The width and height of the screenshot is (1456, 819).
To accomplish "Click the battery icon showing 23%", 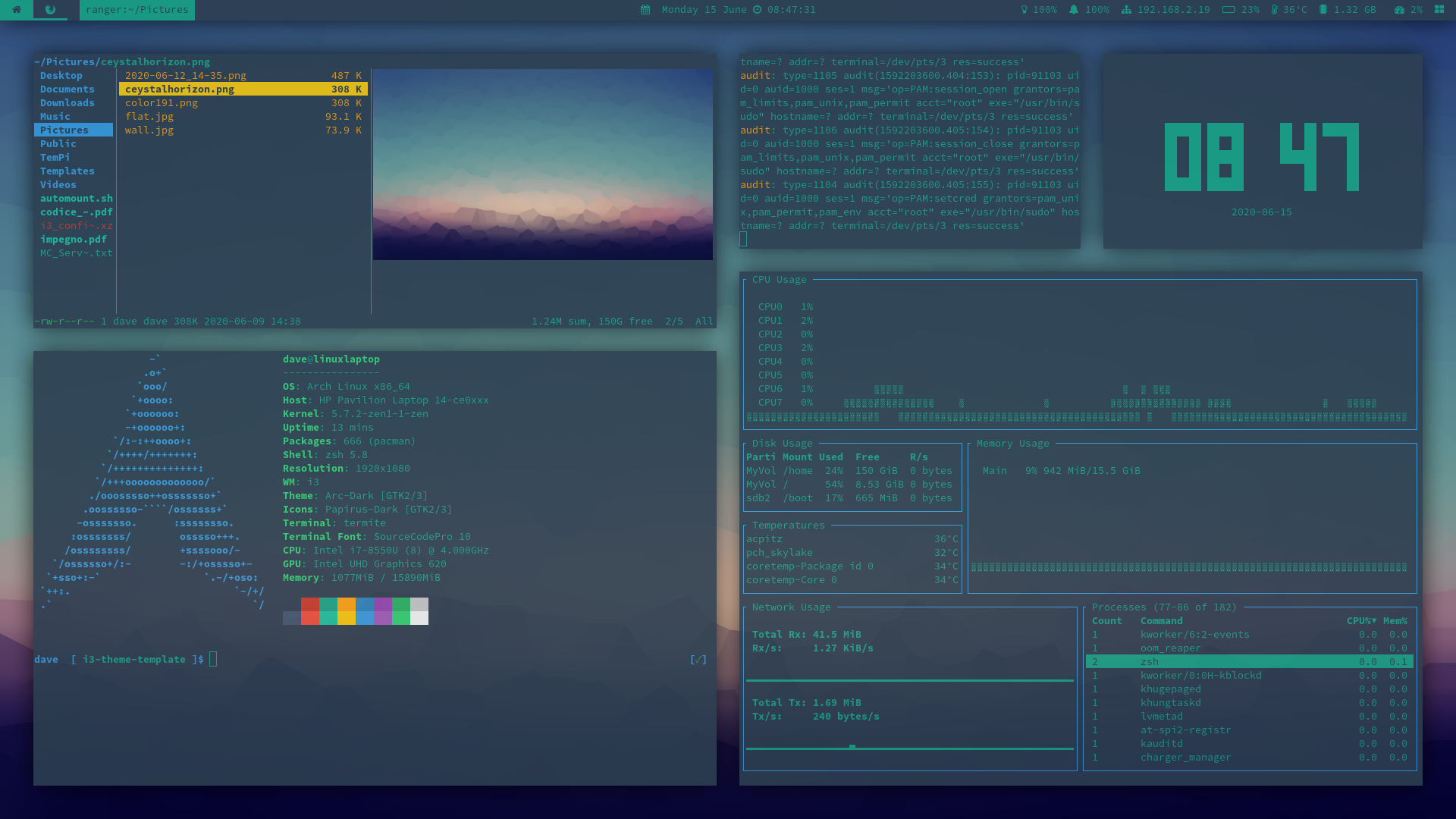I will point(1228,10).
